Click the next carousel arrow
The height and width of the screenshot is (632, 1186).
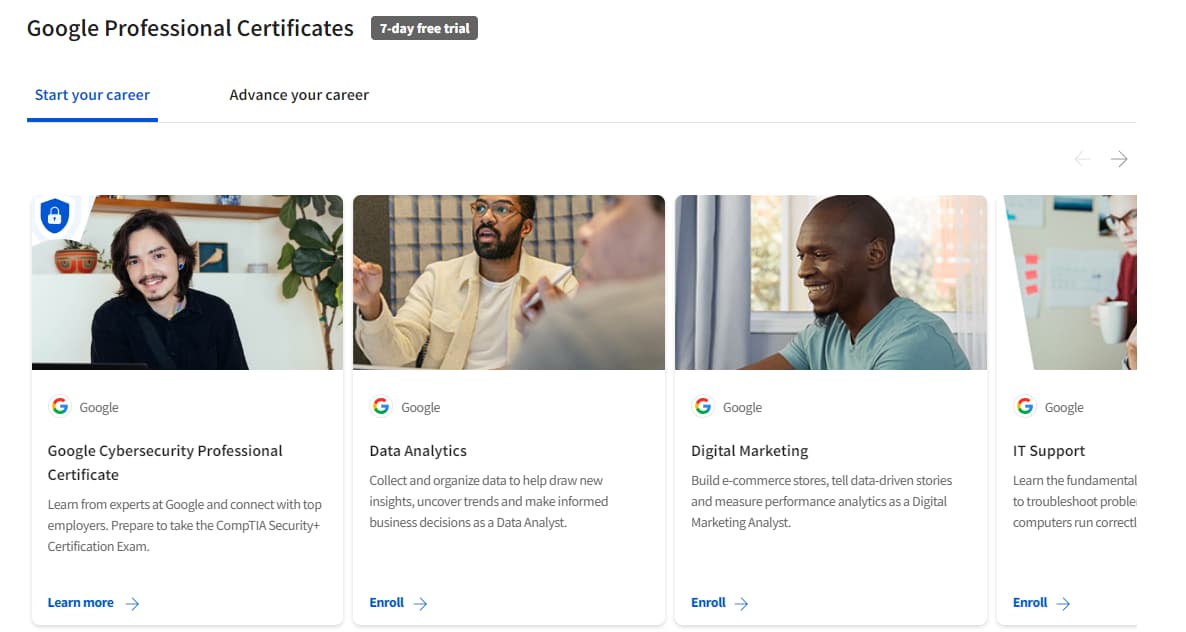click(x=1119, y=159)
